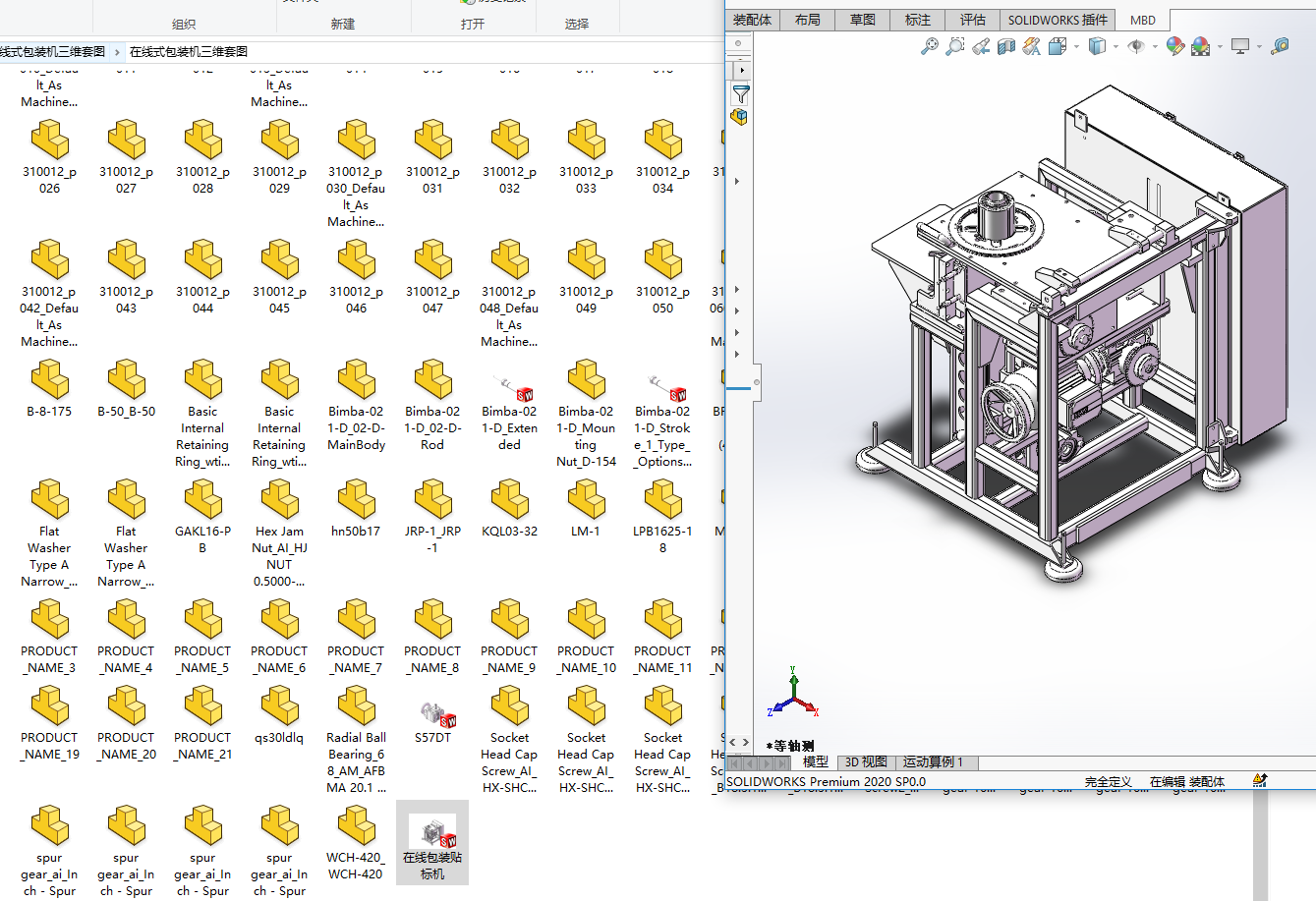Open the View Orientation dropdown arrow

[1076, 46]
